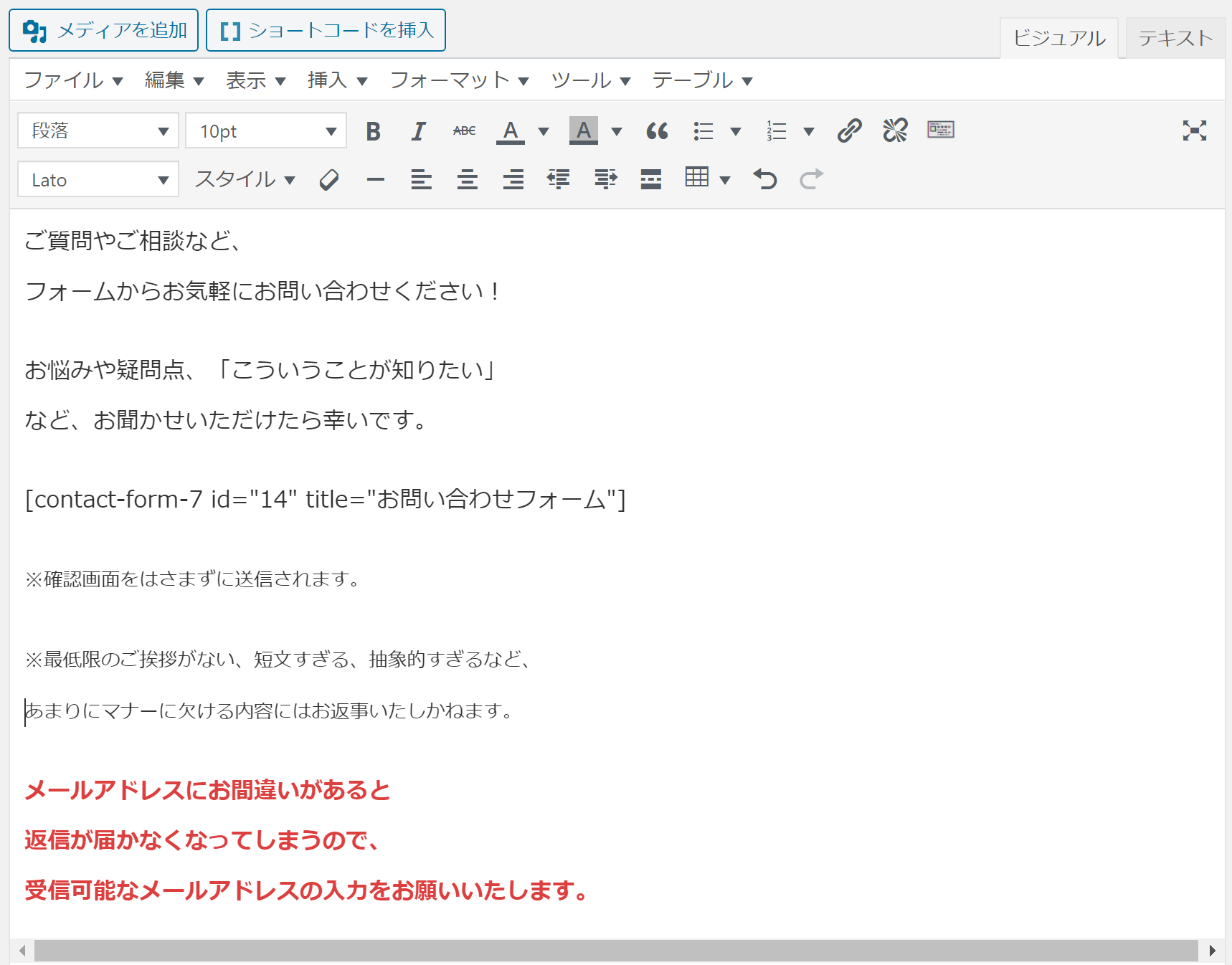Open the 表示 menu
Viewport: 1232px width, 965px height.
click(256, 80)
